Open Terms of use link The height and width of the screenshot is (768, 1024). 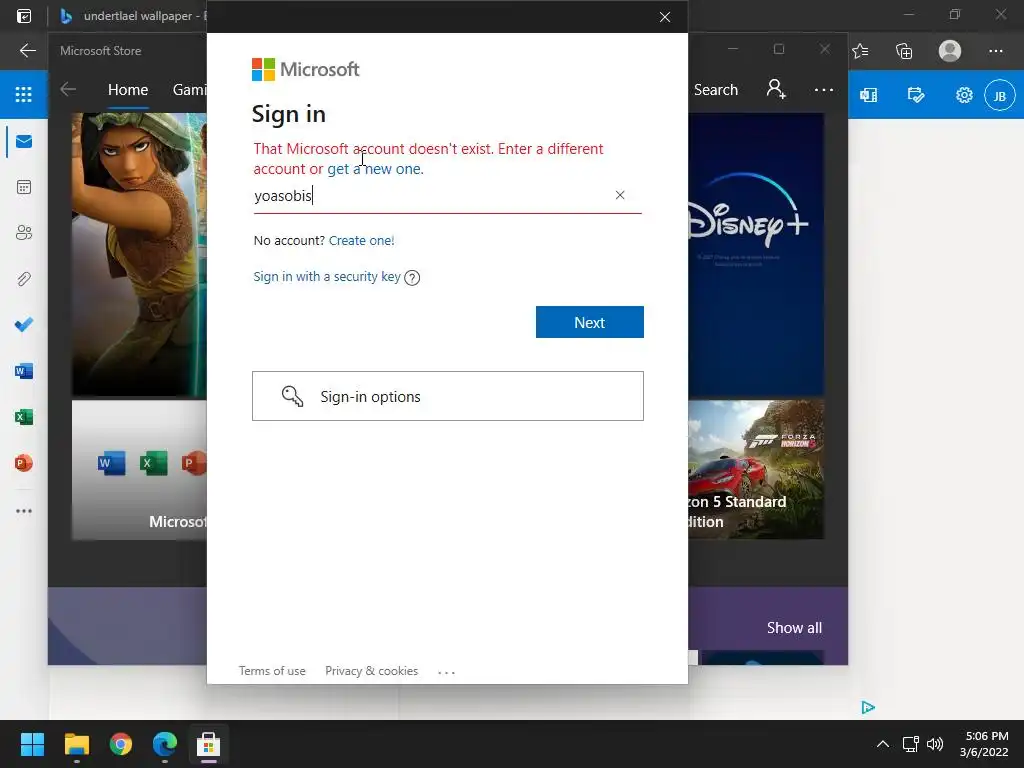(272, 671)
